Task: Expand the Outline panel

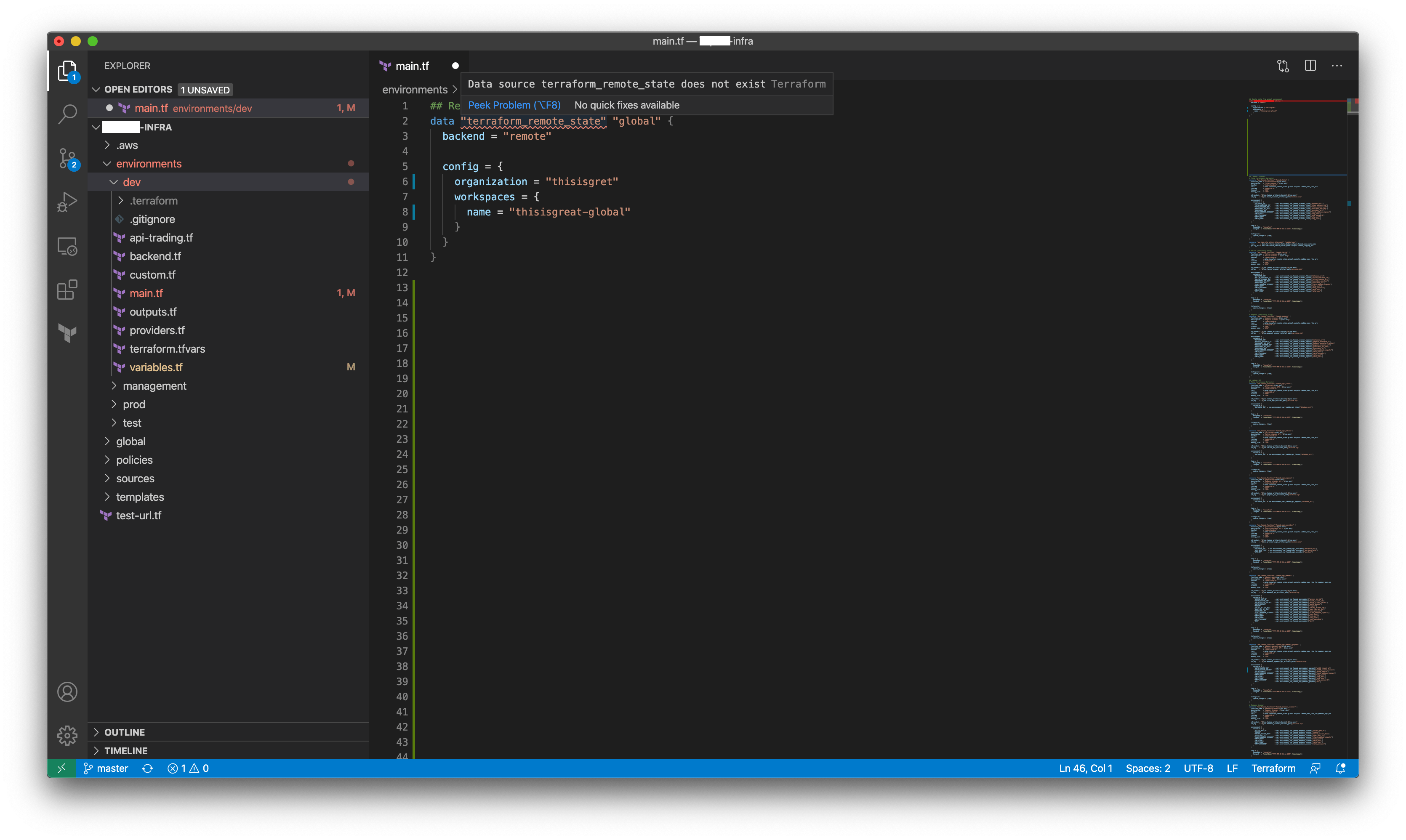Action: coord(229,732)
